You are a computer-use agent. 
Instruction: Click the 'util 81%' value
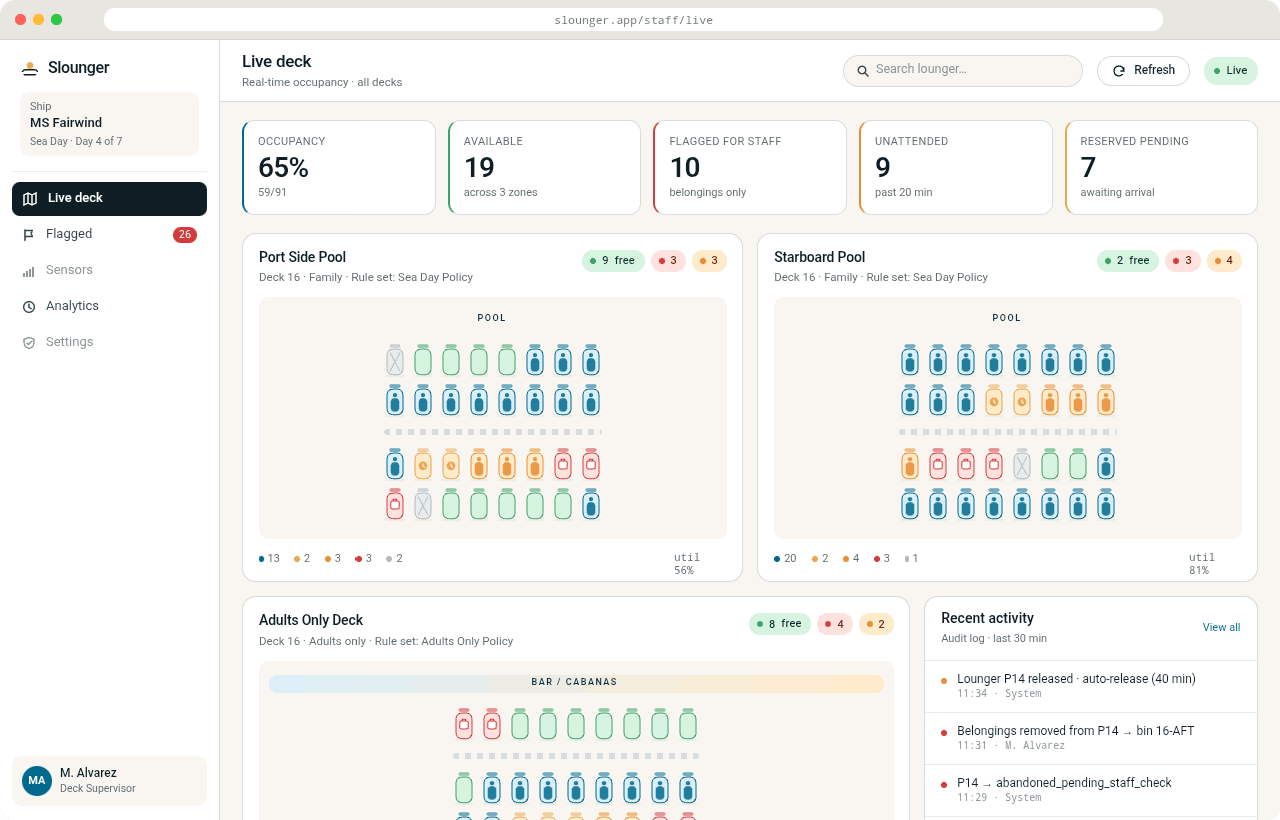[x=1202, y=564]
